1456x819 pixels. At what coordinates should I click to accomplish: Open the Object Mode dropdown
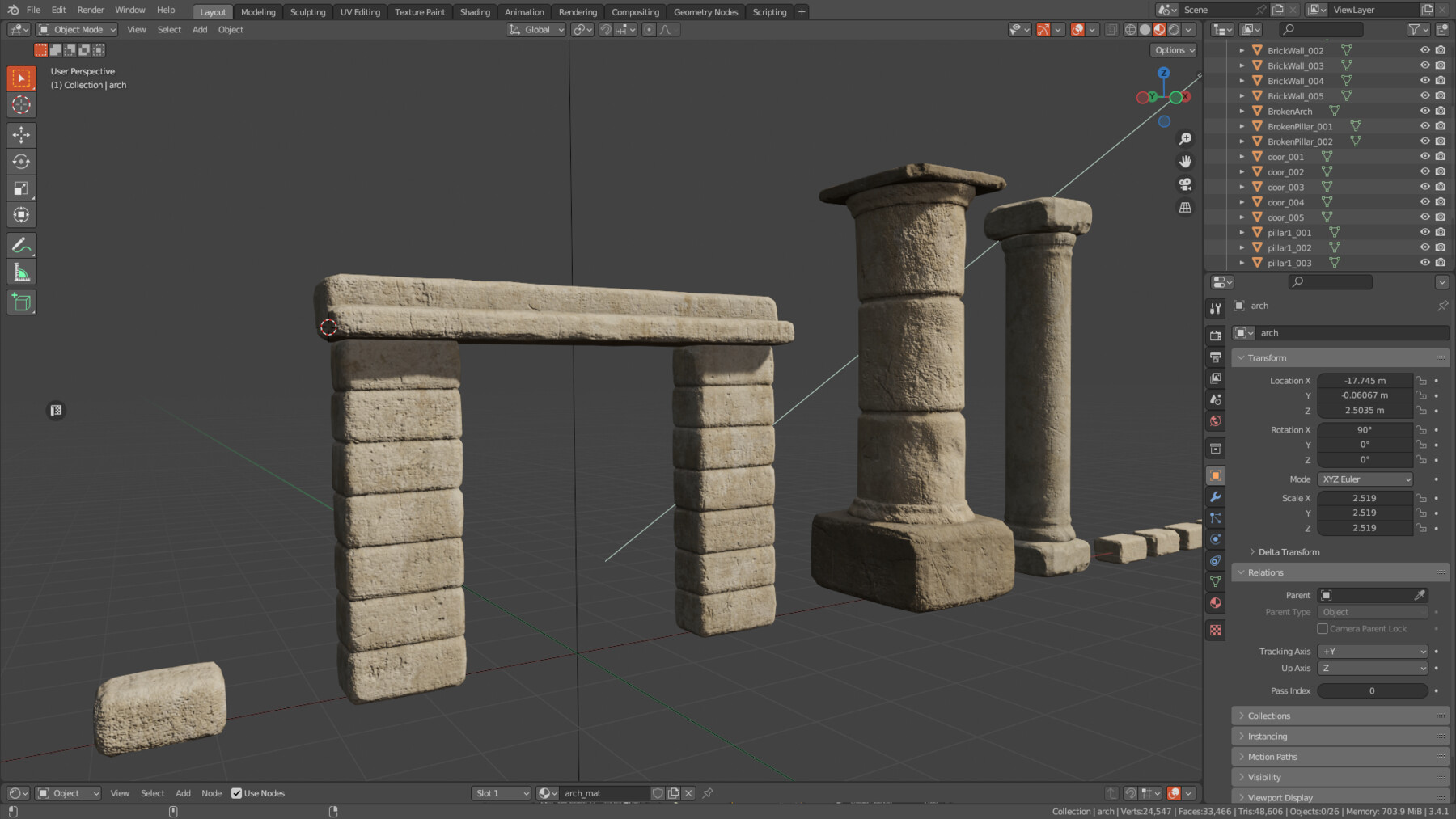click(75, 29)
